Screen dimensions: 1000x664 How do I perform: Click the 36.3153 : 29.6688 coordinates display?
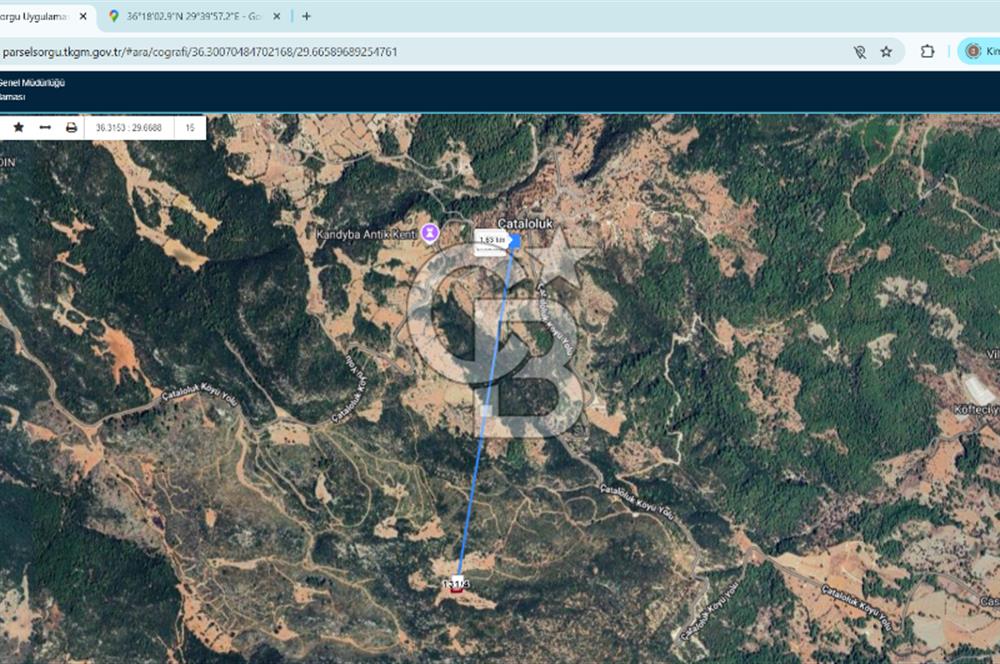pyautogui.click(x=128, y=127)
